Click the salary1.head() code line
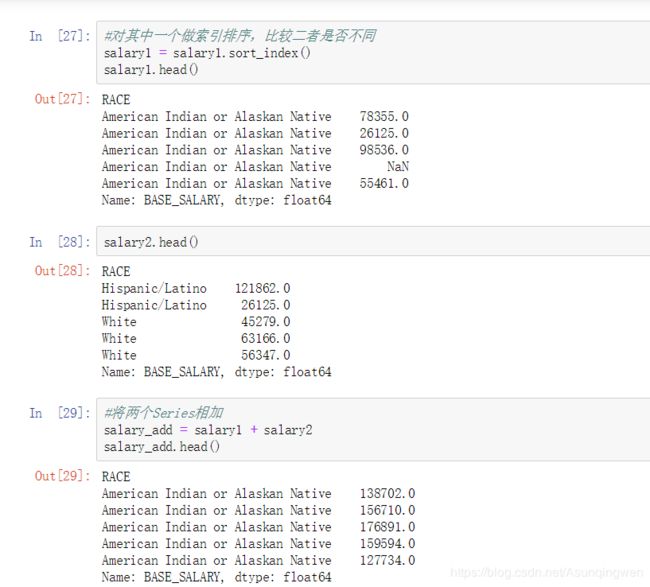Viewport: 650px width, 587px height. tap(151, 70)
